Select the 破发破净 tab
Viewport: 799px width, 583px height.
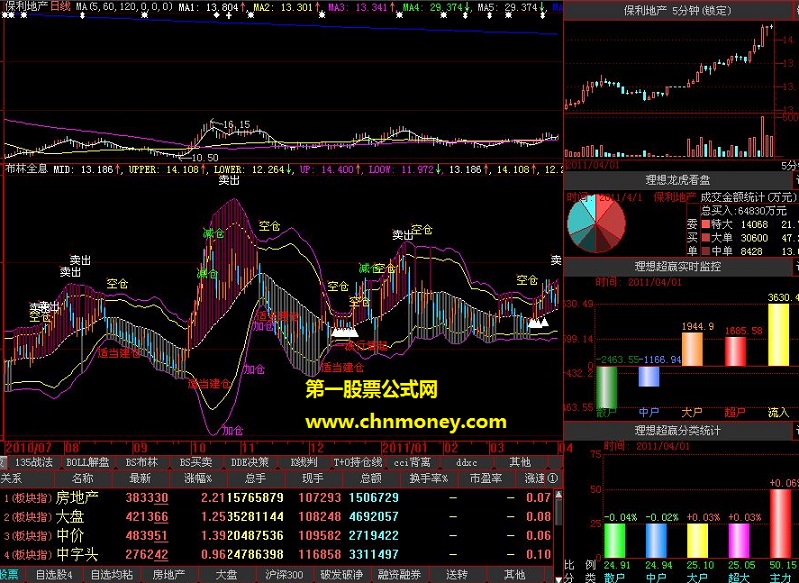point(341,575)
